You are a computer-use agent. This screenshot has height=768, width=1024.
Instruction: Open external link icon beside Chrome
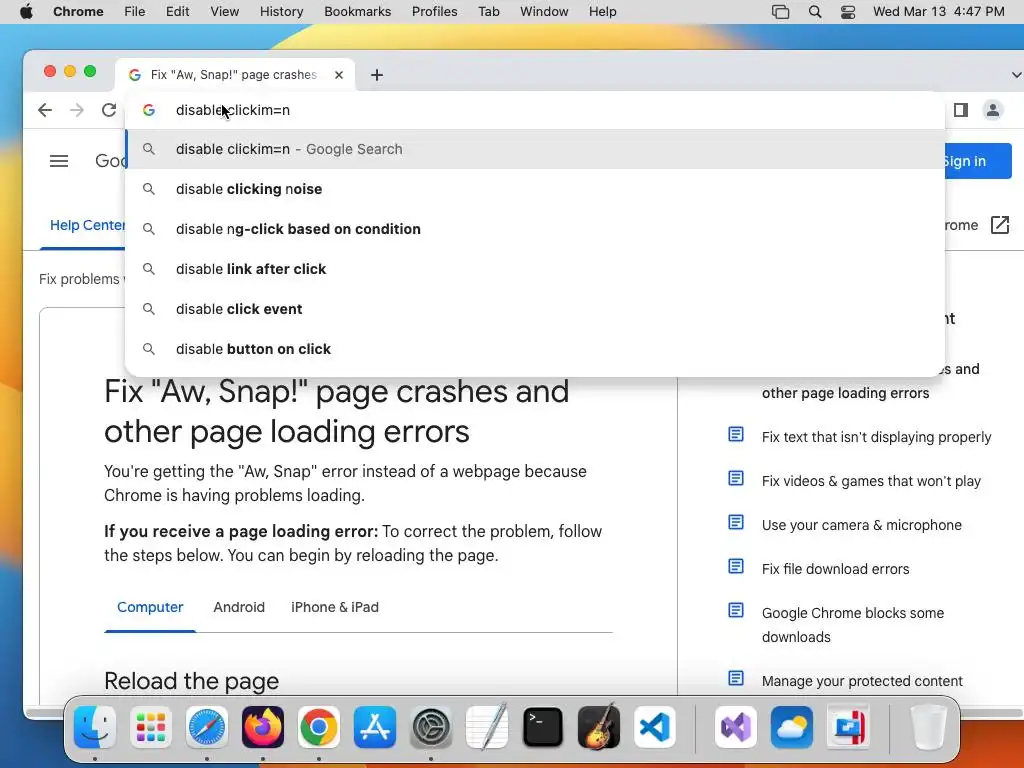1000,225
